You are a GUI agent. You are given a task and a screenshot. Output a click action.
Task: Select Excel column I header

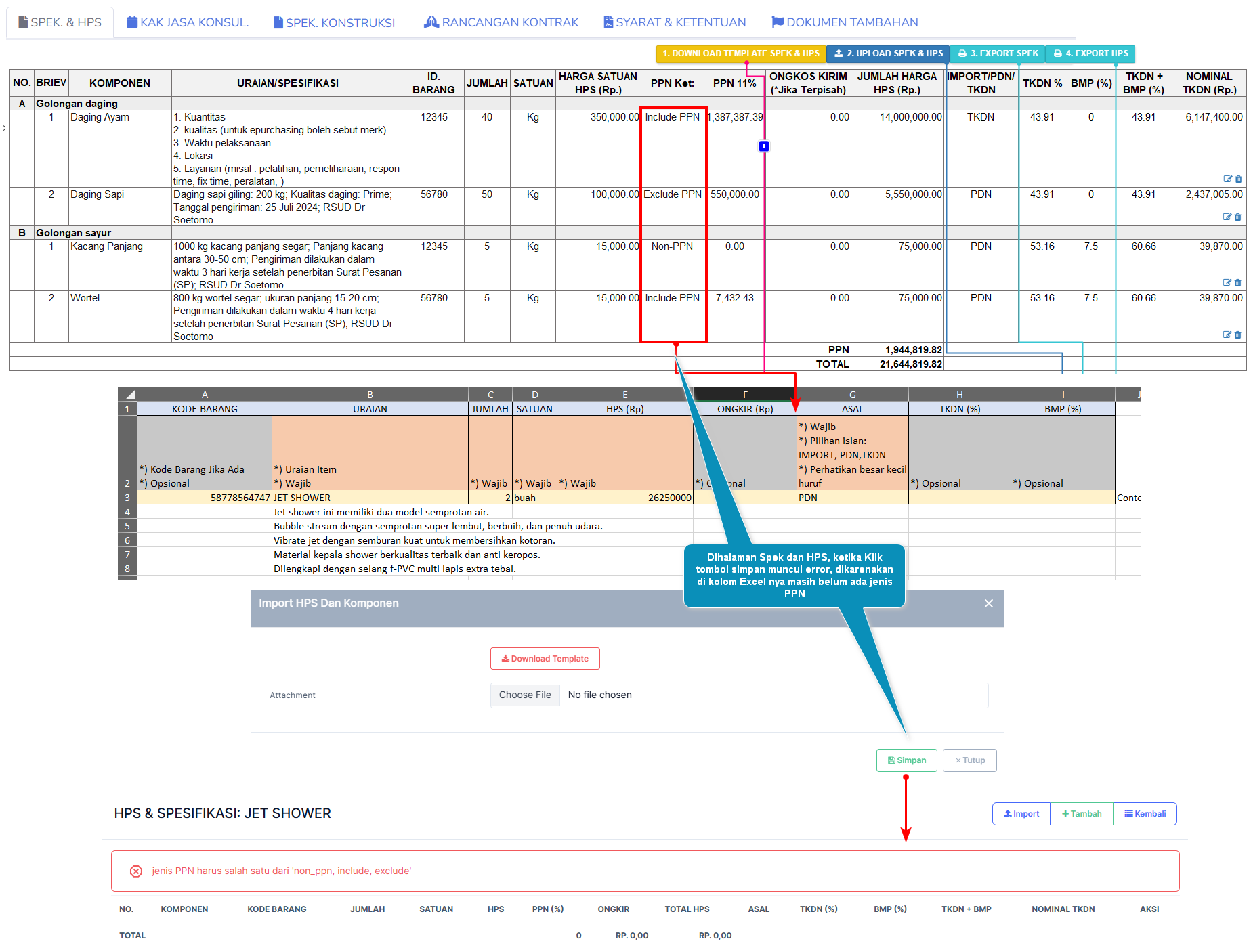1063,395
